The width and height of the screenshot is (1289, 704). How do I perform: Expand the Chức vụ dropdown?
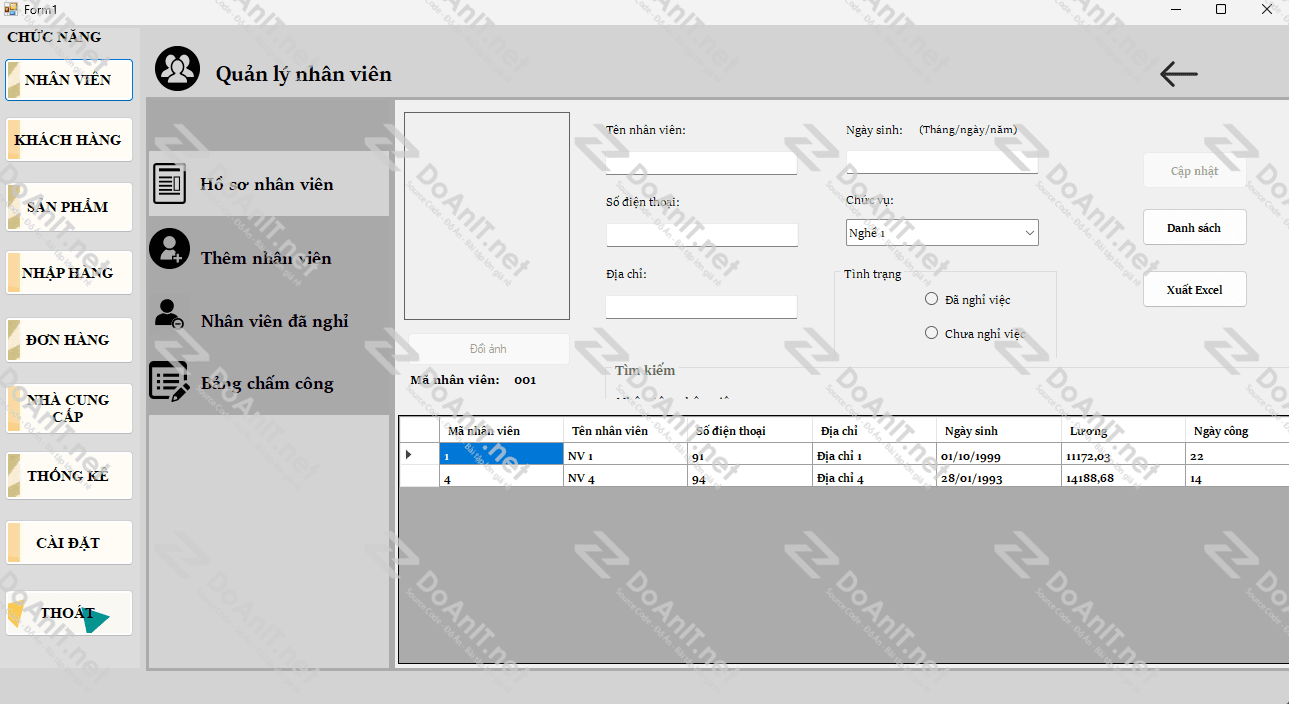pyautogui.click(x=1029, y=233)
